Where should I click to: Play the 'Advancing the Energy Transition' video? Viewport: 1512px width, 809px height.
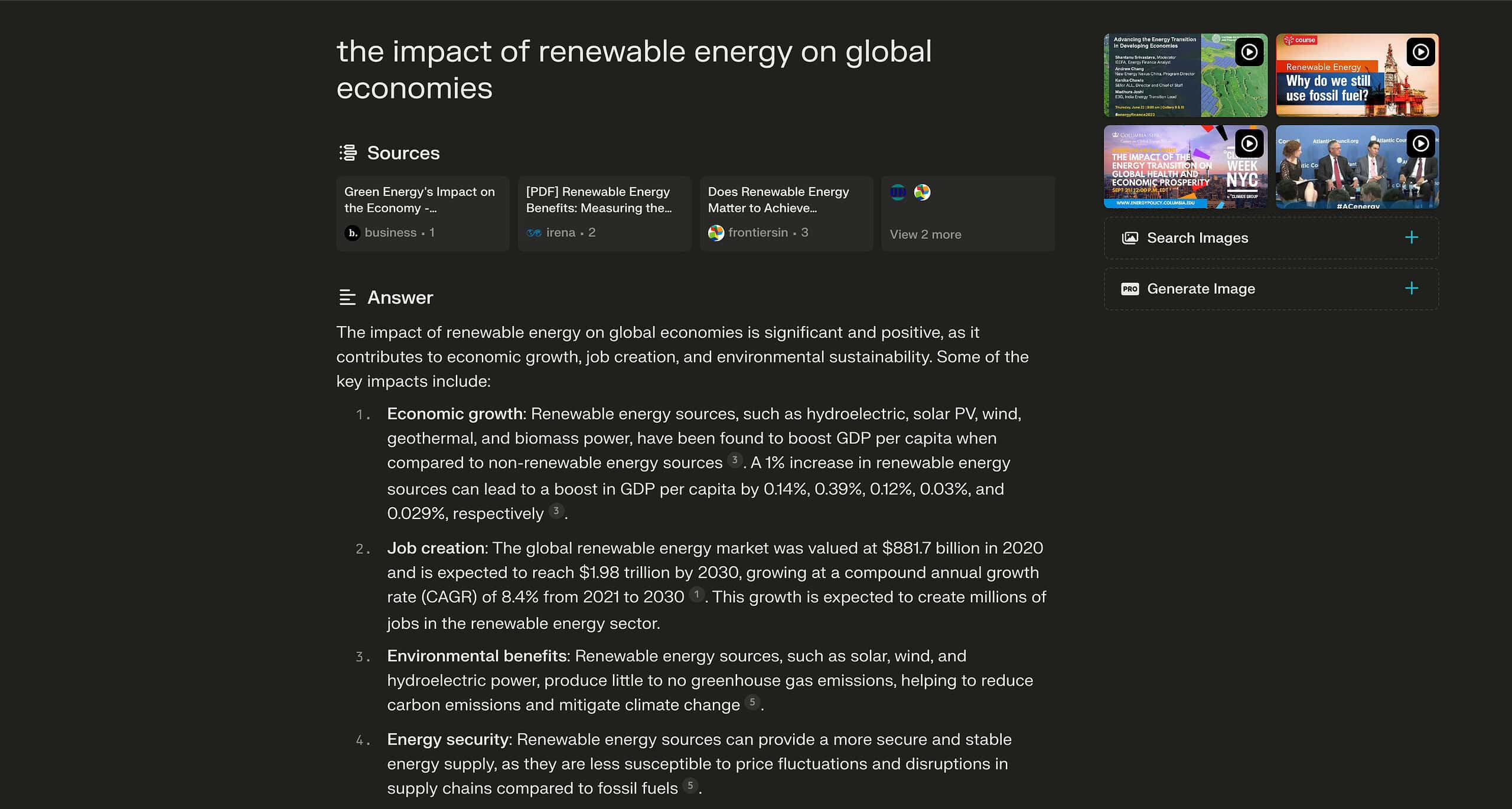[1249, 52]
